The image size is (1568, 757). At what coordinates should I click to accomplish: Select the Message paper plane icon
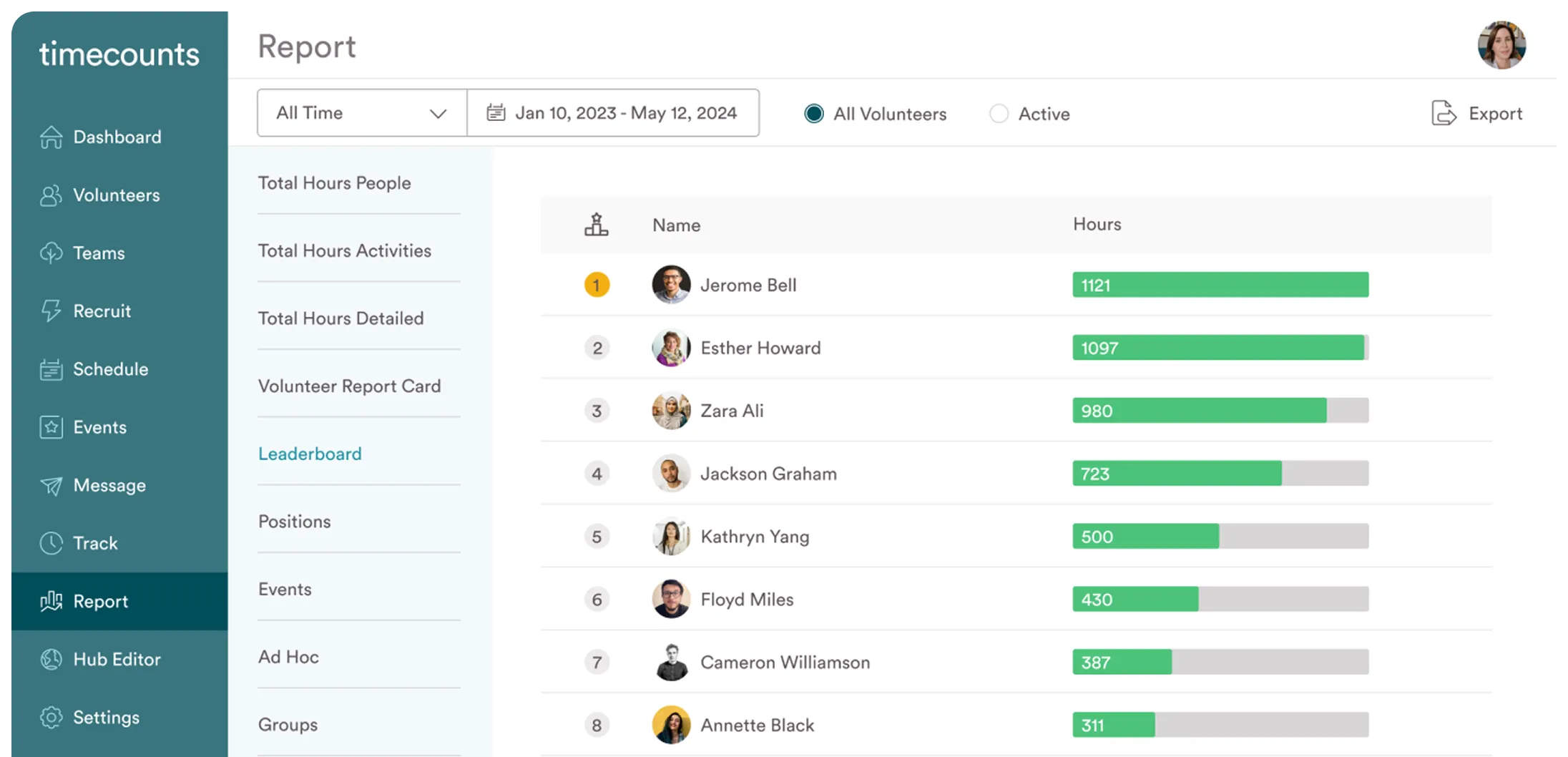50,485
